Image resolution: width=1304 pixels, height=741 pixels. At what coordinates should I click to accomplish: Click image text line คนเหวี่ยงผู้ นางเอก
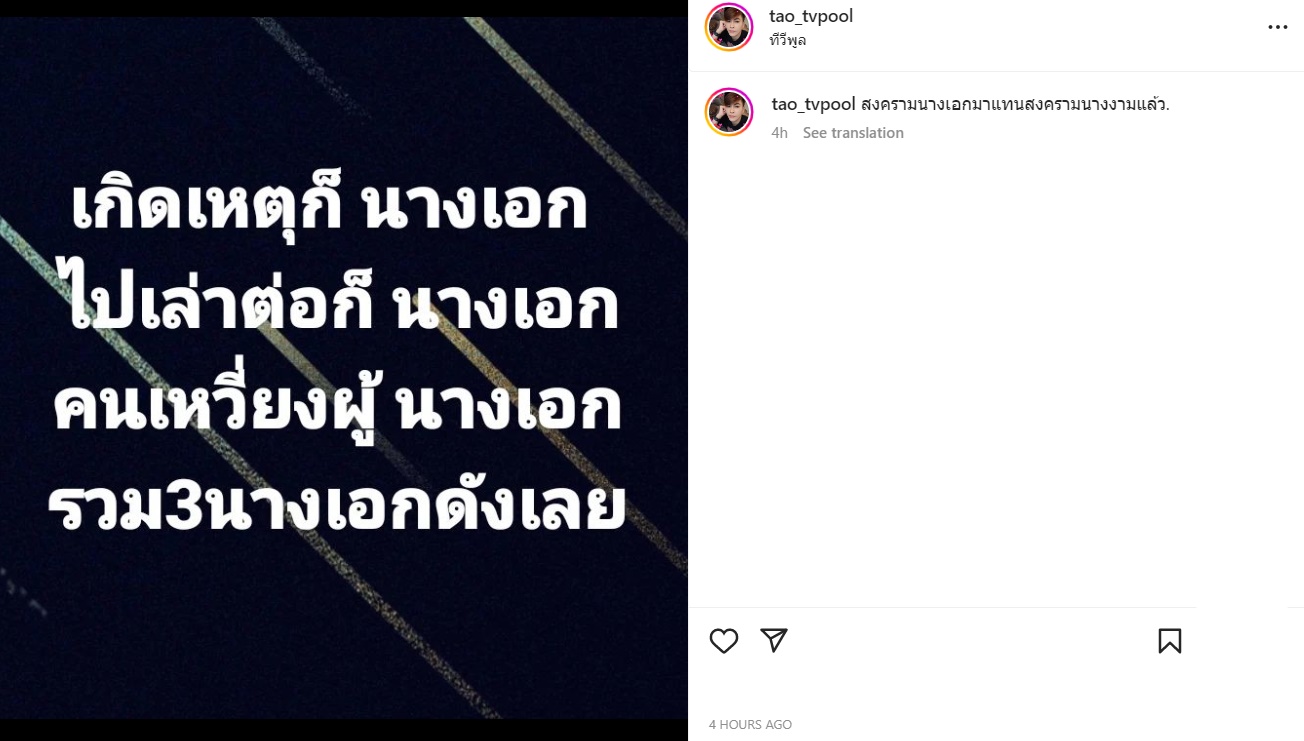tap(337, 409)
